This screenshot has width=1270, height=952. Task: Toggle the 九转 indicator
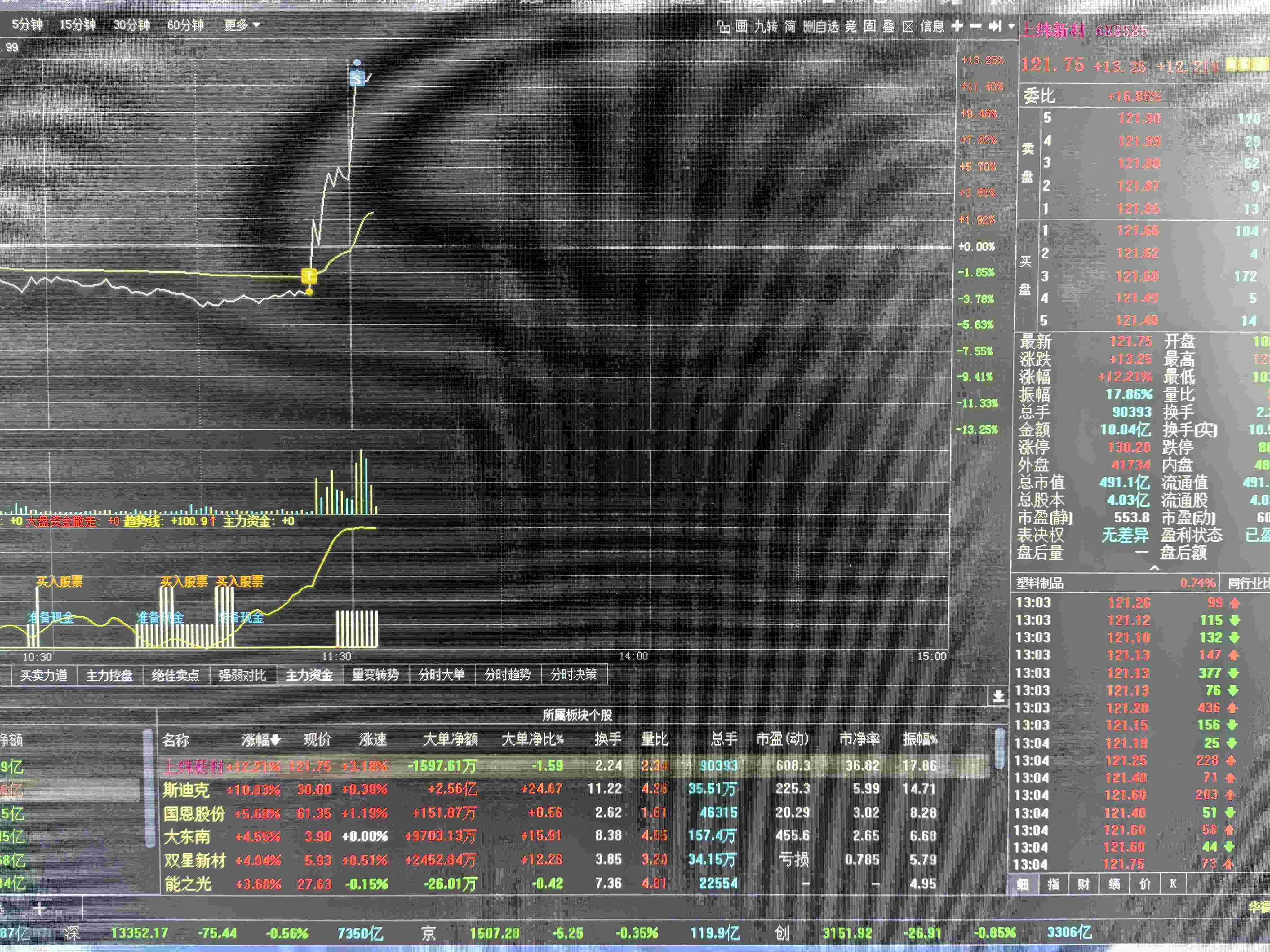click(765, 26)
